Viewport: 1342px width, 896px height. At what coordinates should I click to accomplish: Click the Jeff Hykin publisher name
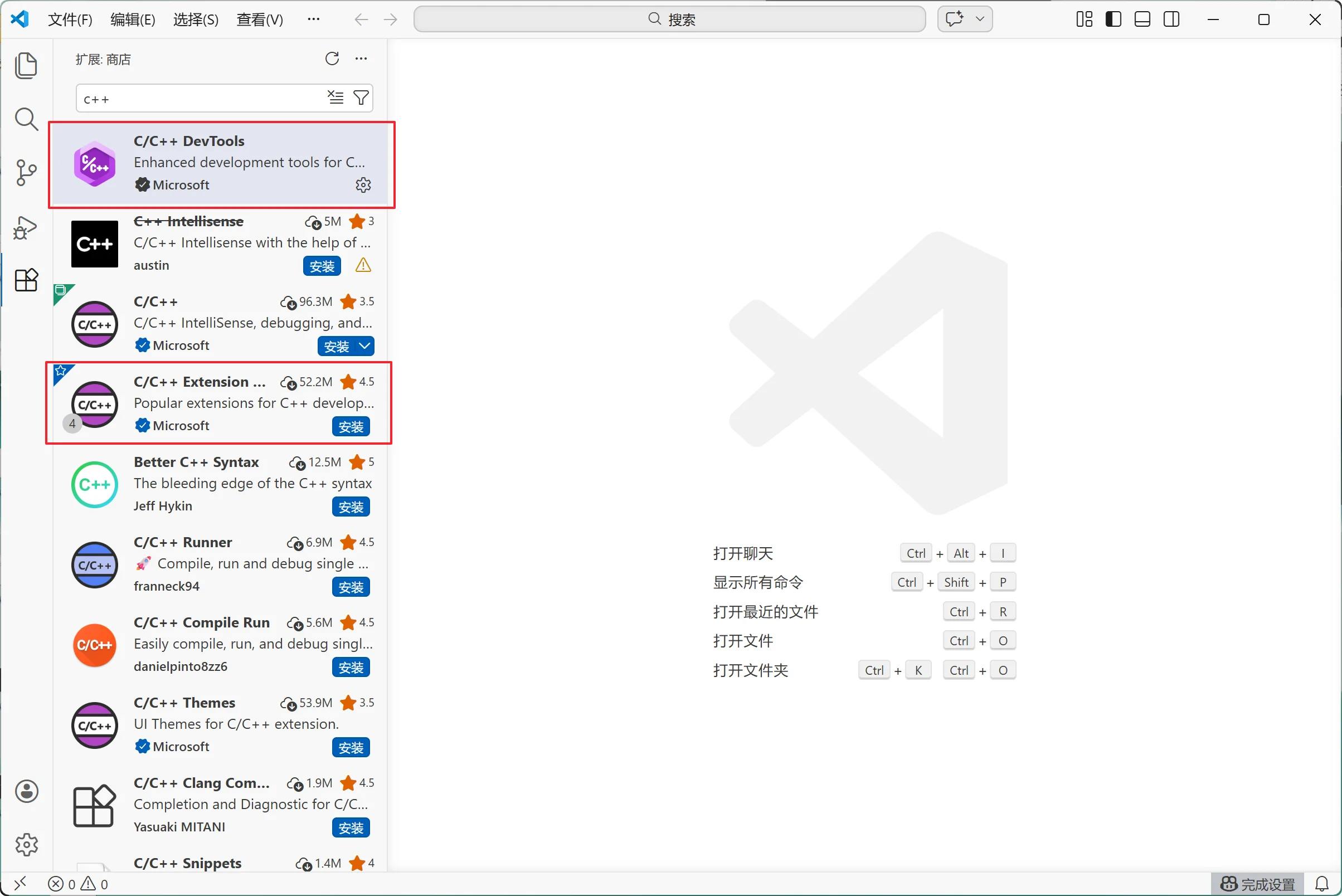click(163, 507)
